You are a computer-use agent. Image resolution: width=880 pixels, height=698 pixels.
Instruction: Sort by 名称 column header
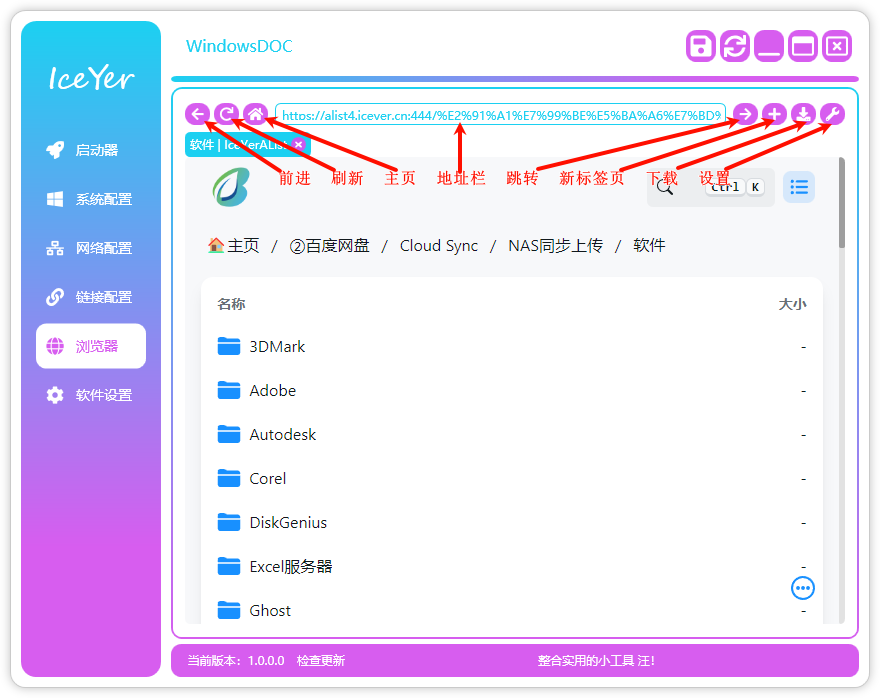click(231, 304)
